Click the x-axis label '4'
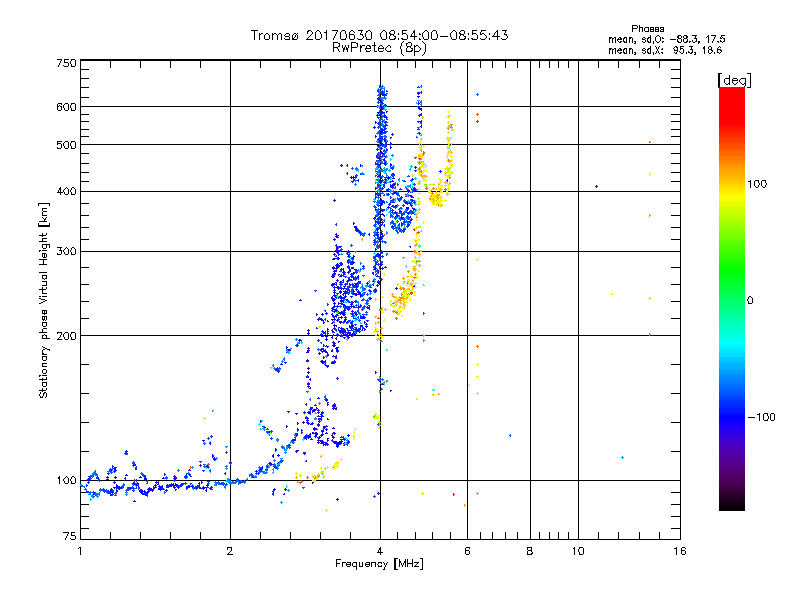800x600 pixels. point(380,551)
